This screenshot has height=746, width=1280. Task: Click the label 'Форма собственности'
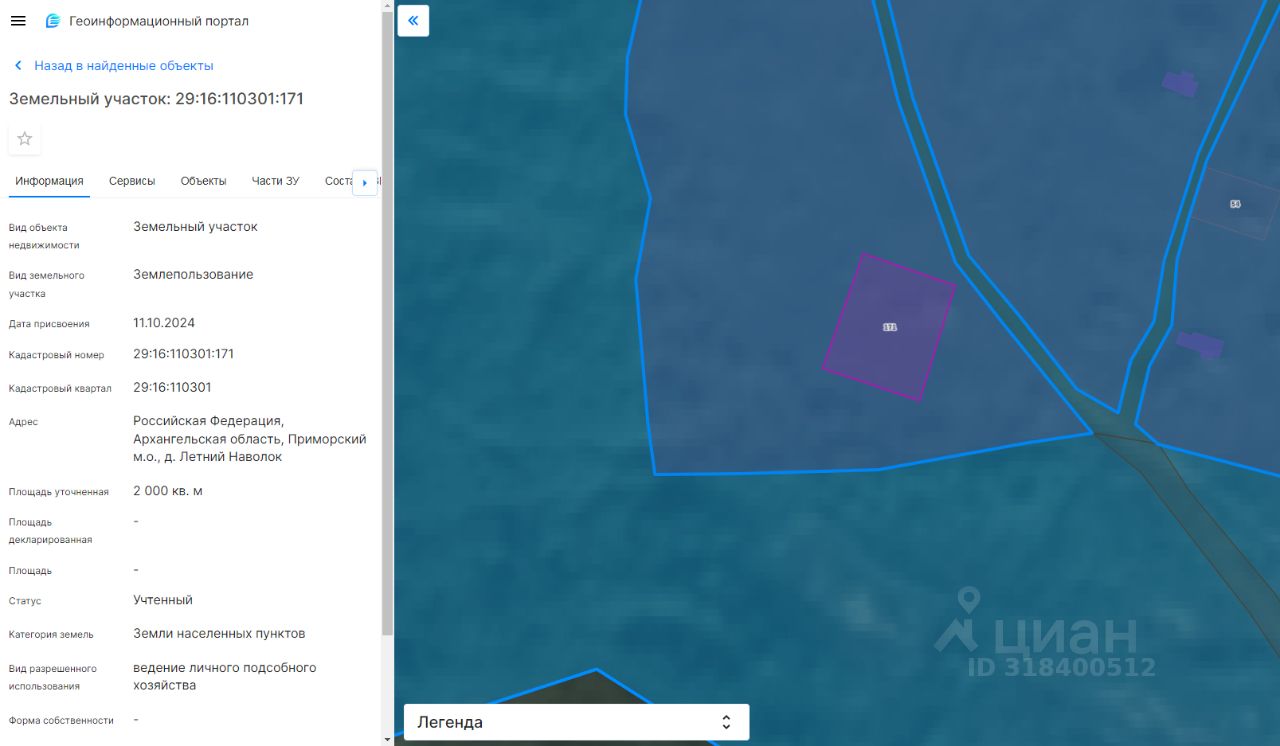(x=61, y=721)
